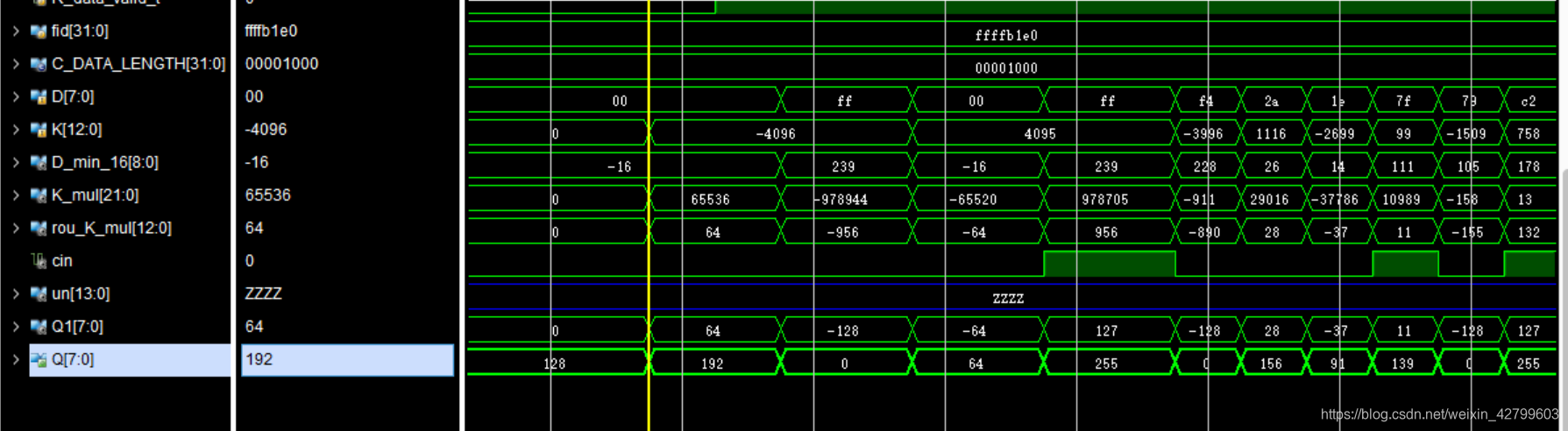Select the Q1[7:0] signal name
Viewport: 1568px width, 431px height.
77,327
